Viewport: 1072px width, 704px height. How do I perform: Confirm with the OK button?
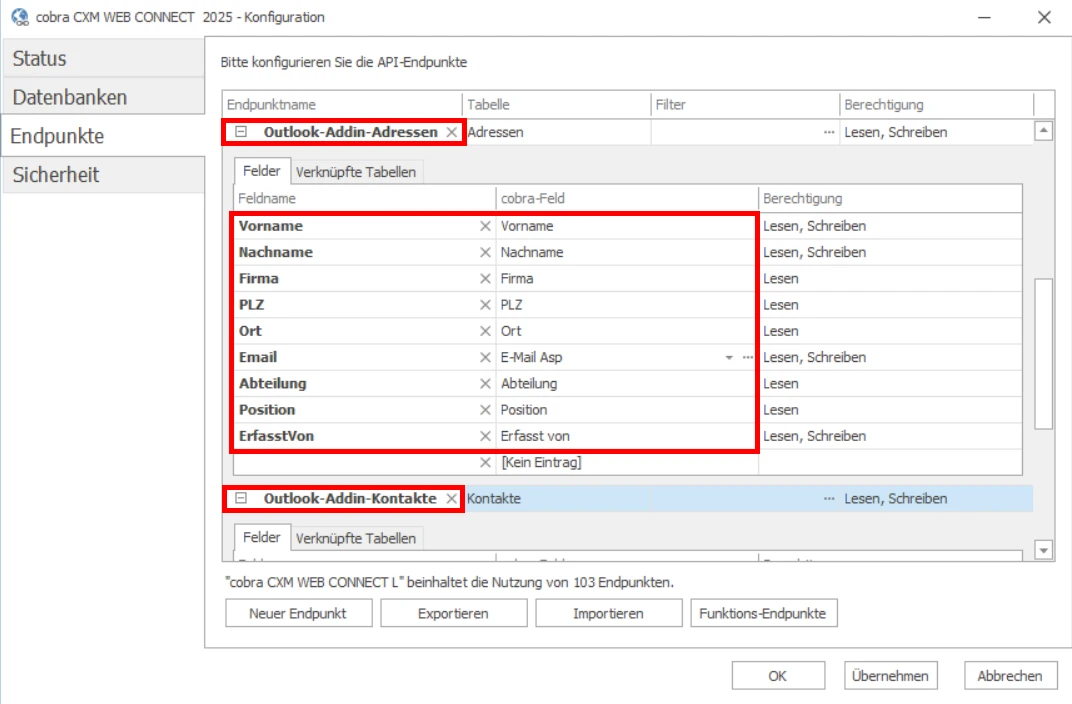pyautogui.click(x=778, y=676)
